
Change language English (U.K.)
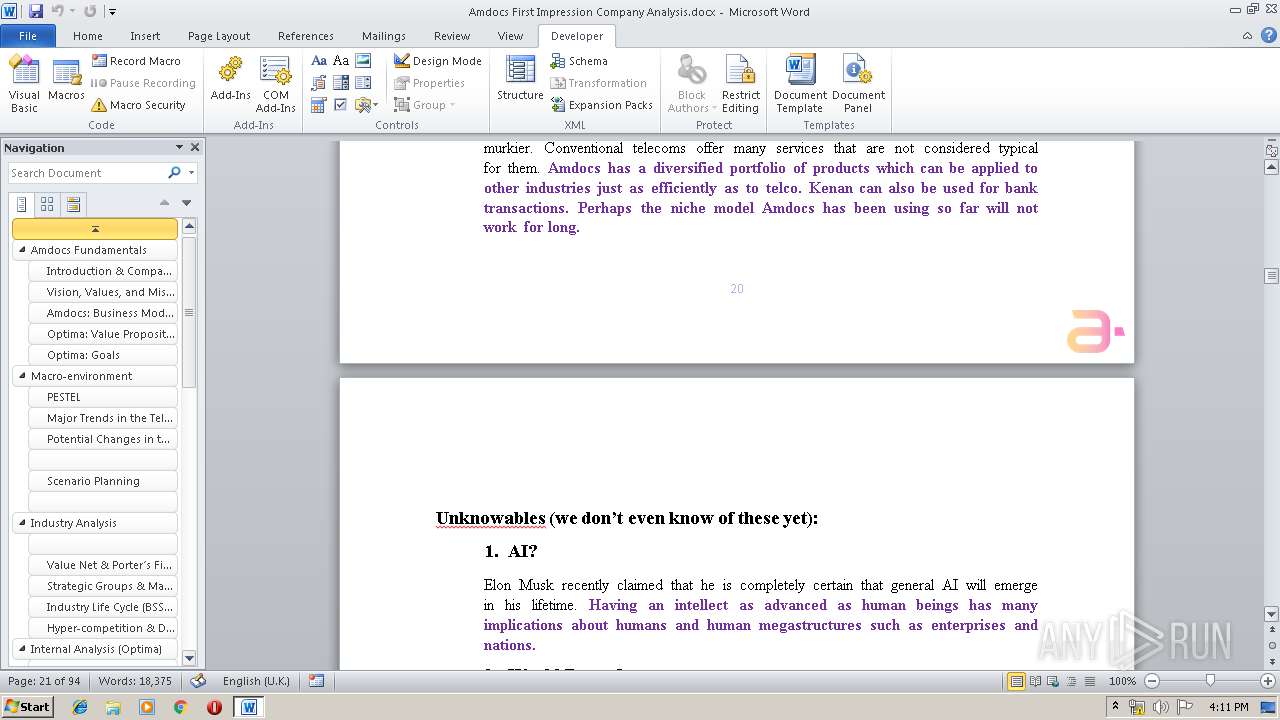(x=256, y=681)
